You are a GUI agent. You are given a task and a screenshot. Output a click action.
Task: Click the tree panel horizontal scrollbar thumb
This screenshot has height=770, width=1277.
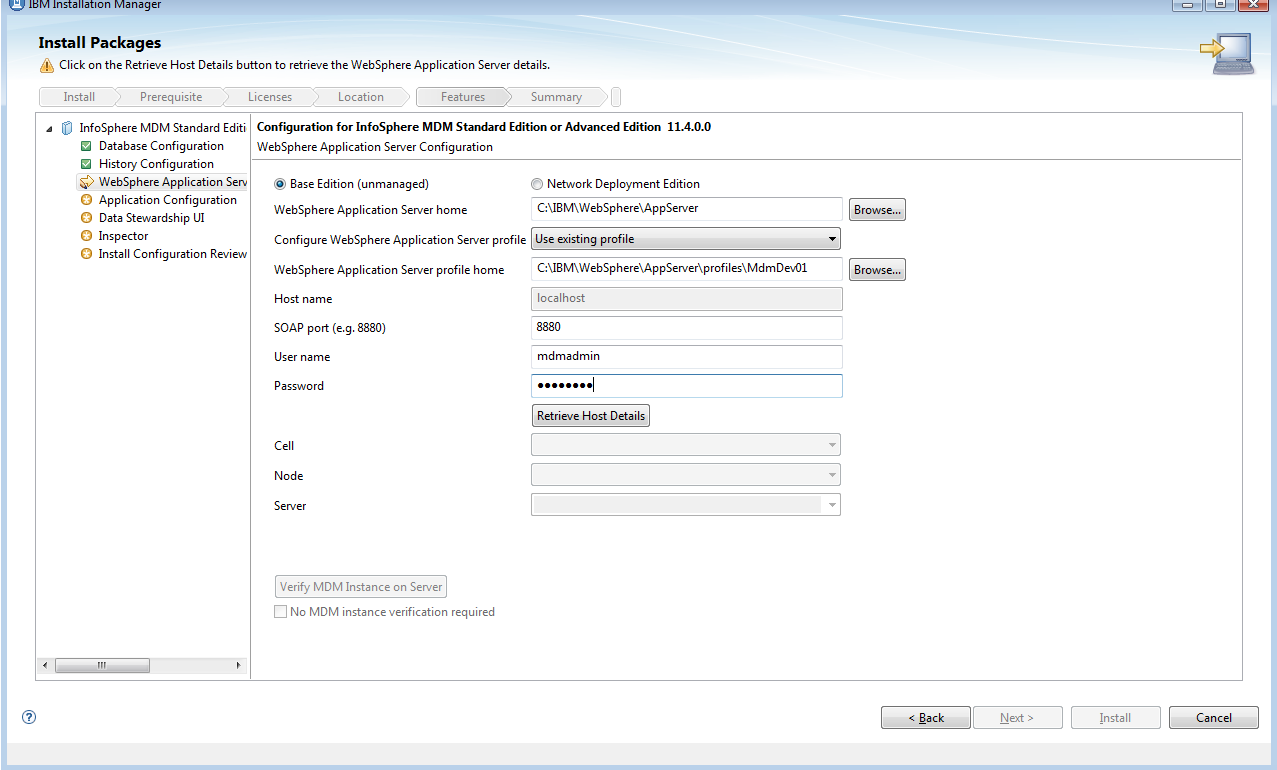[102, 665]
